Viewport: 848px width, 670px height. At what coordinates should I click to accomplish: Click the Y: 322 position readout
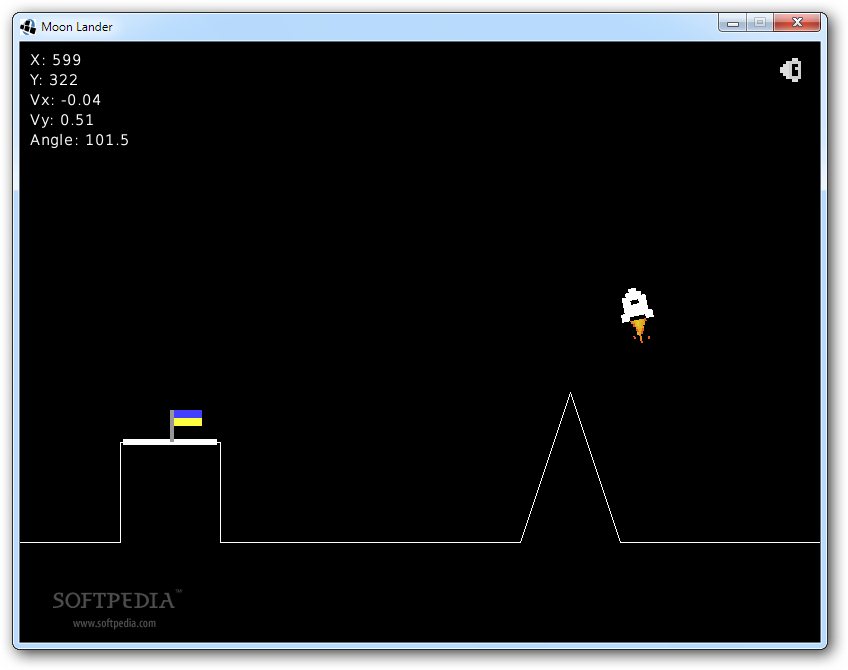click(54, 79)
